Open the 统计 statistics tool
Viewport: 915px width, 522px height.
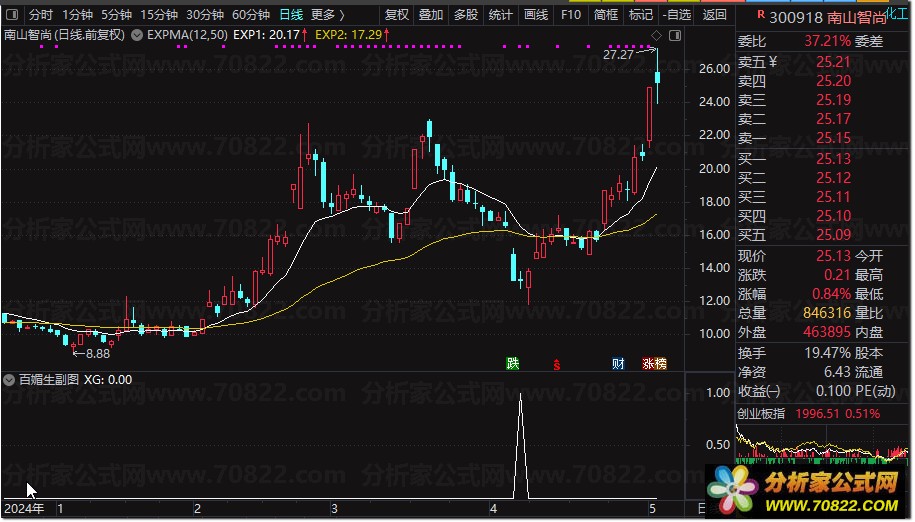coord(500,15)
